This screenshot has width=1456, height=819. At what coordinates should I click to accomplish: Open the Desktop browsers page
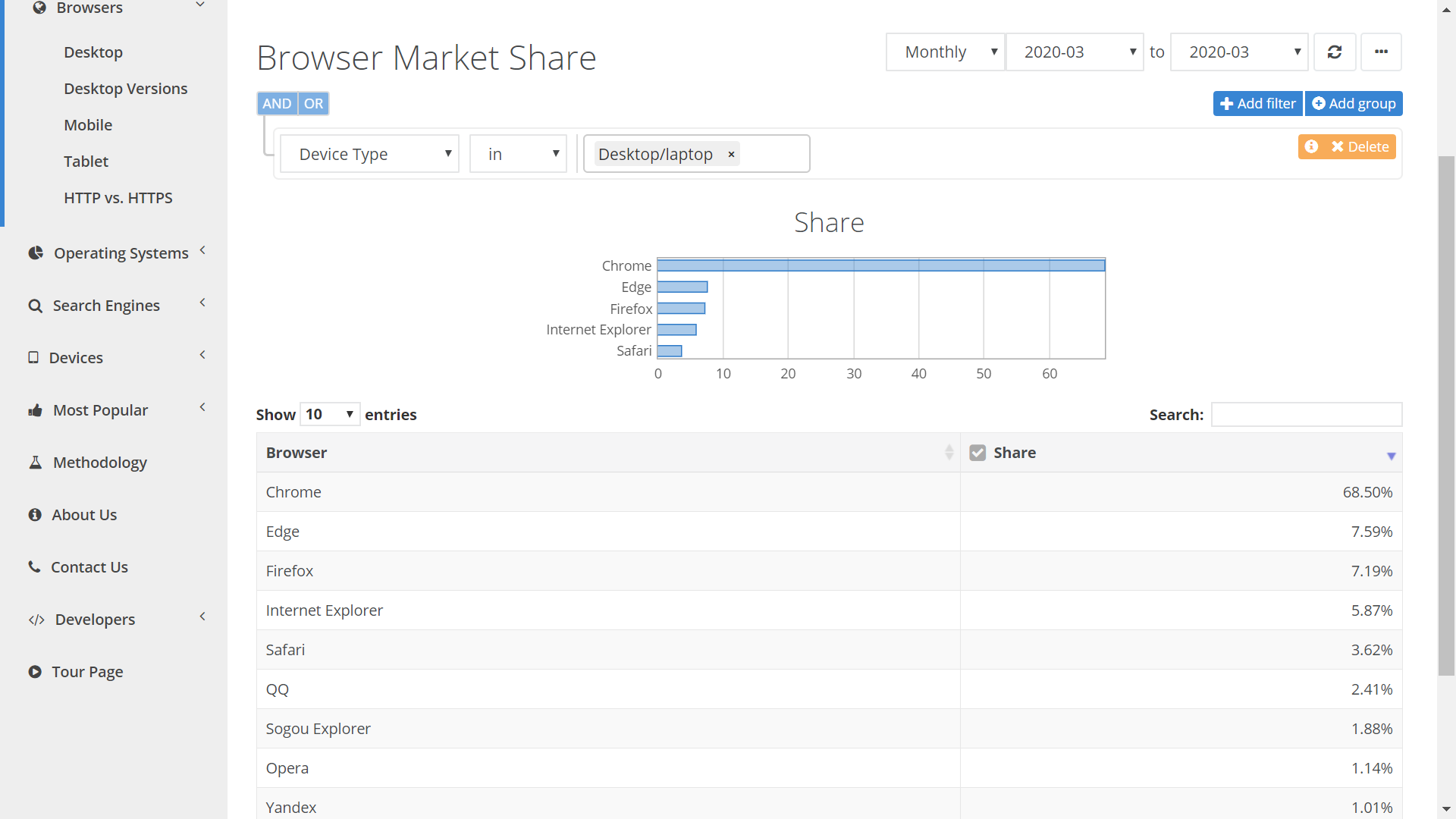[93, 52]
